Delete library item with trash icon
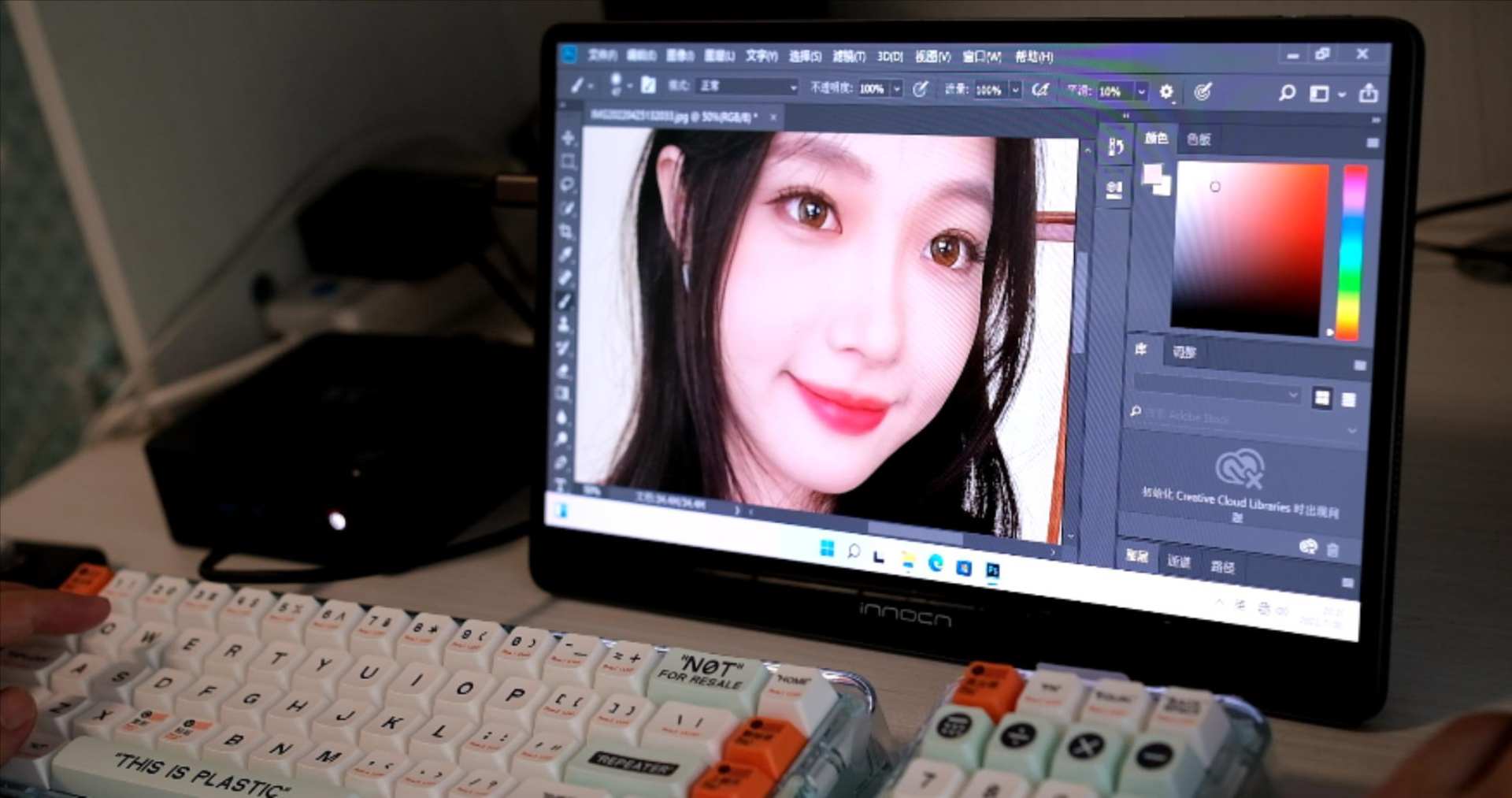Screen dimensions: 1512x798 pos(1332,550)
